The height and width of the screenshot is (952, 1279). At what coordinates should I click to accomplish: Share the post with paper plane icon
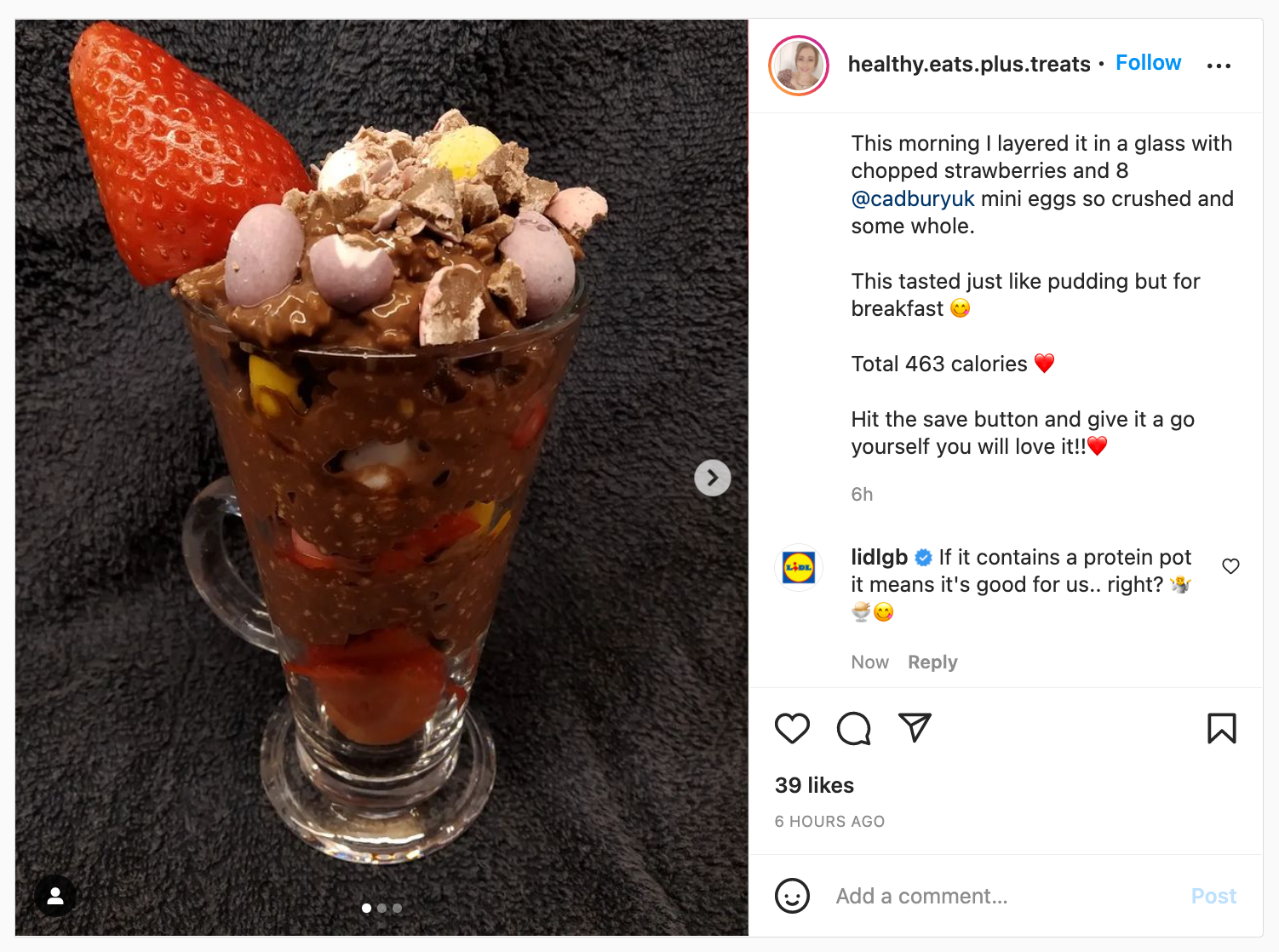[x=915, y=727]
